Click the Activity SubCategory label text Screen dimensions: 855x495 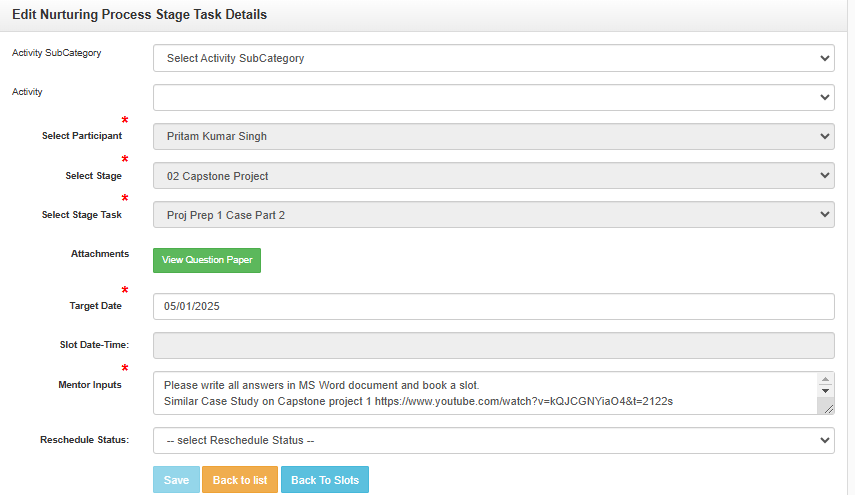(x=56, y=53)
